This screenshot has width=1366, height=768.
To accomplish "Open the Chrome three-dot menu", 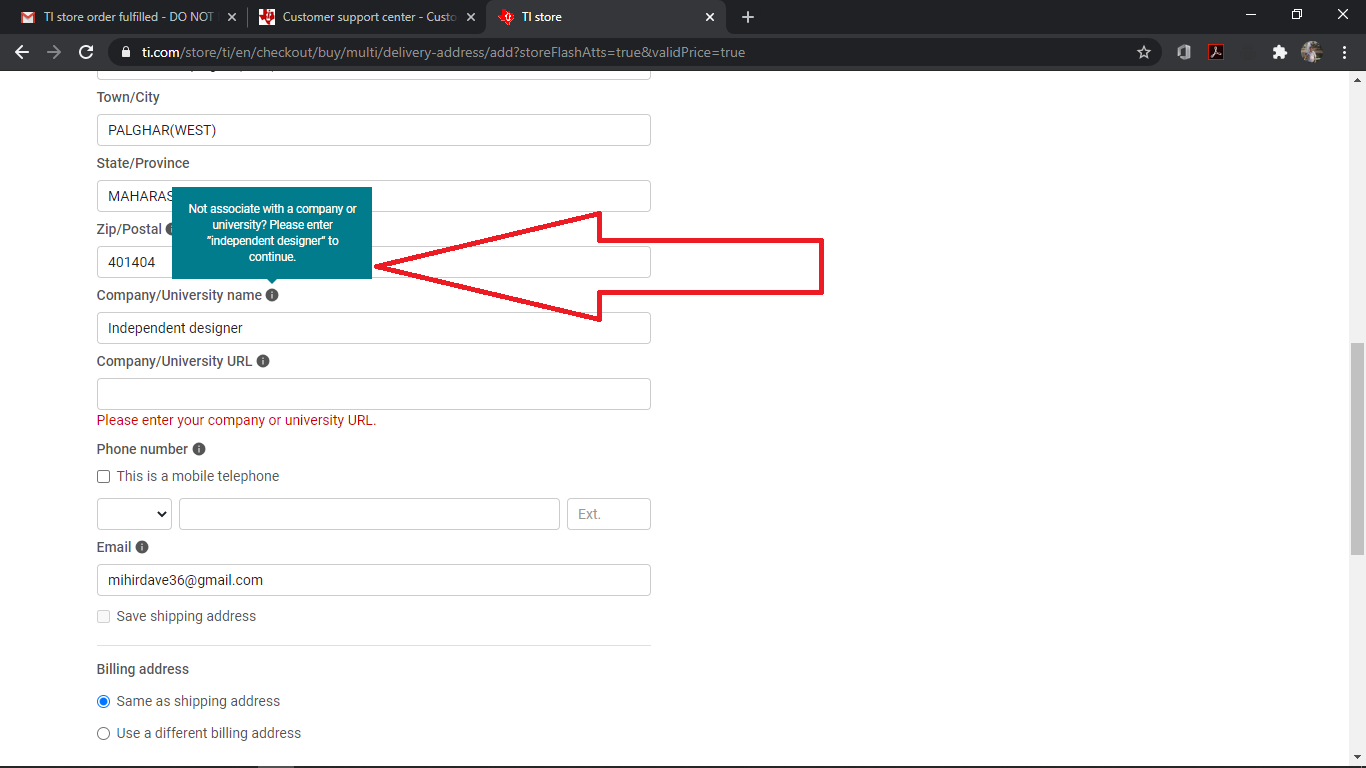I will (1343, 52).
